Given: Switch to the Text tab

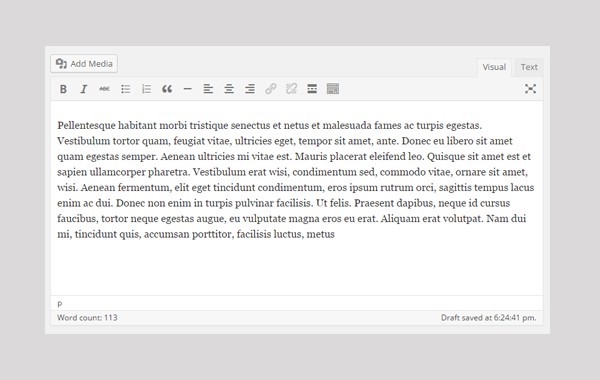Looking at the screenshot, I should click(x=529, y=67).
